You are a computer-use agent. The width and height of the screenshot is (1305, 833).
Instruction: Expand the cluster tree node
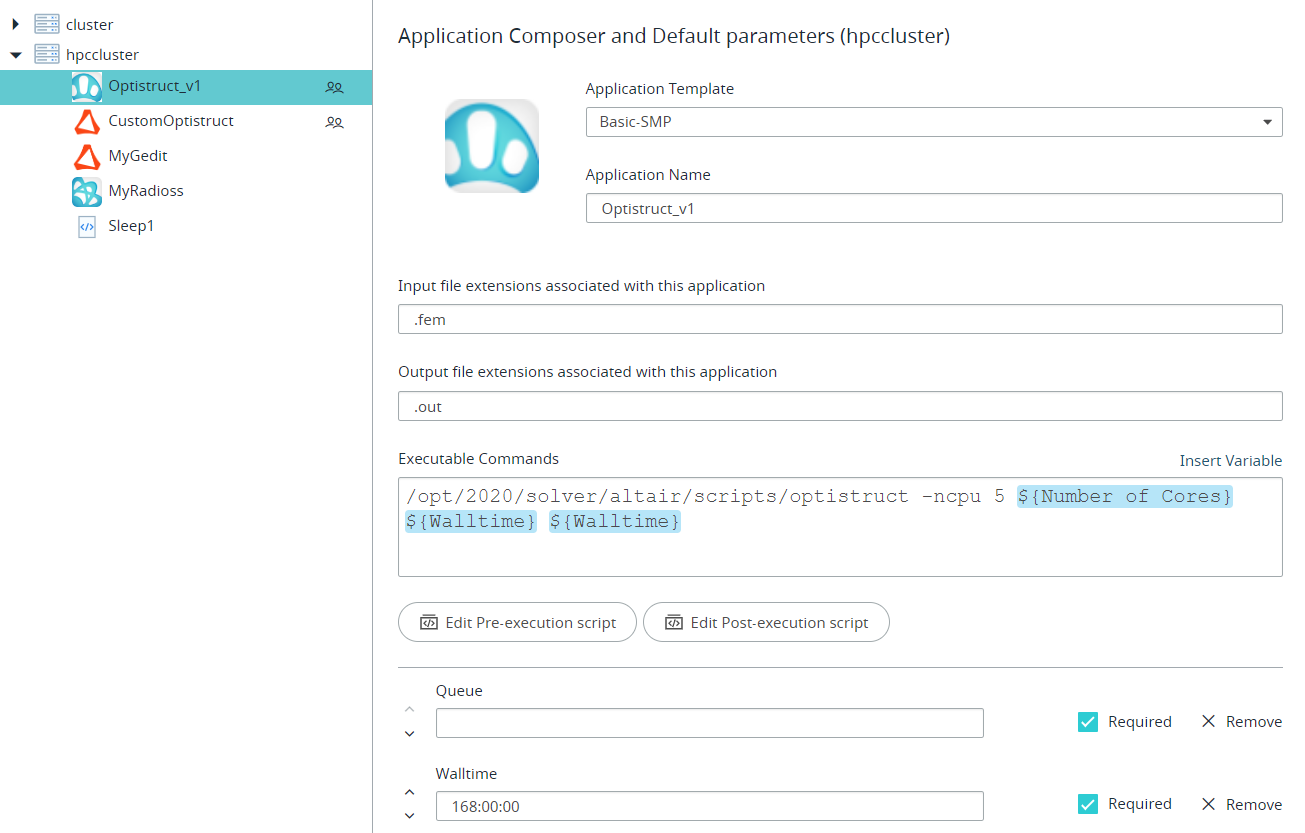pos(15,24)
